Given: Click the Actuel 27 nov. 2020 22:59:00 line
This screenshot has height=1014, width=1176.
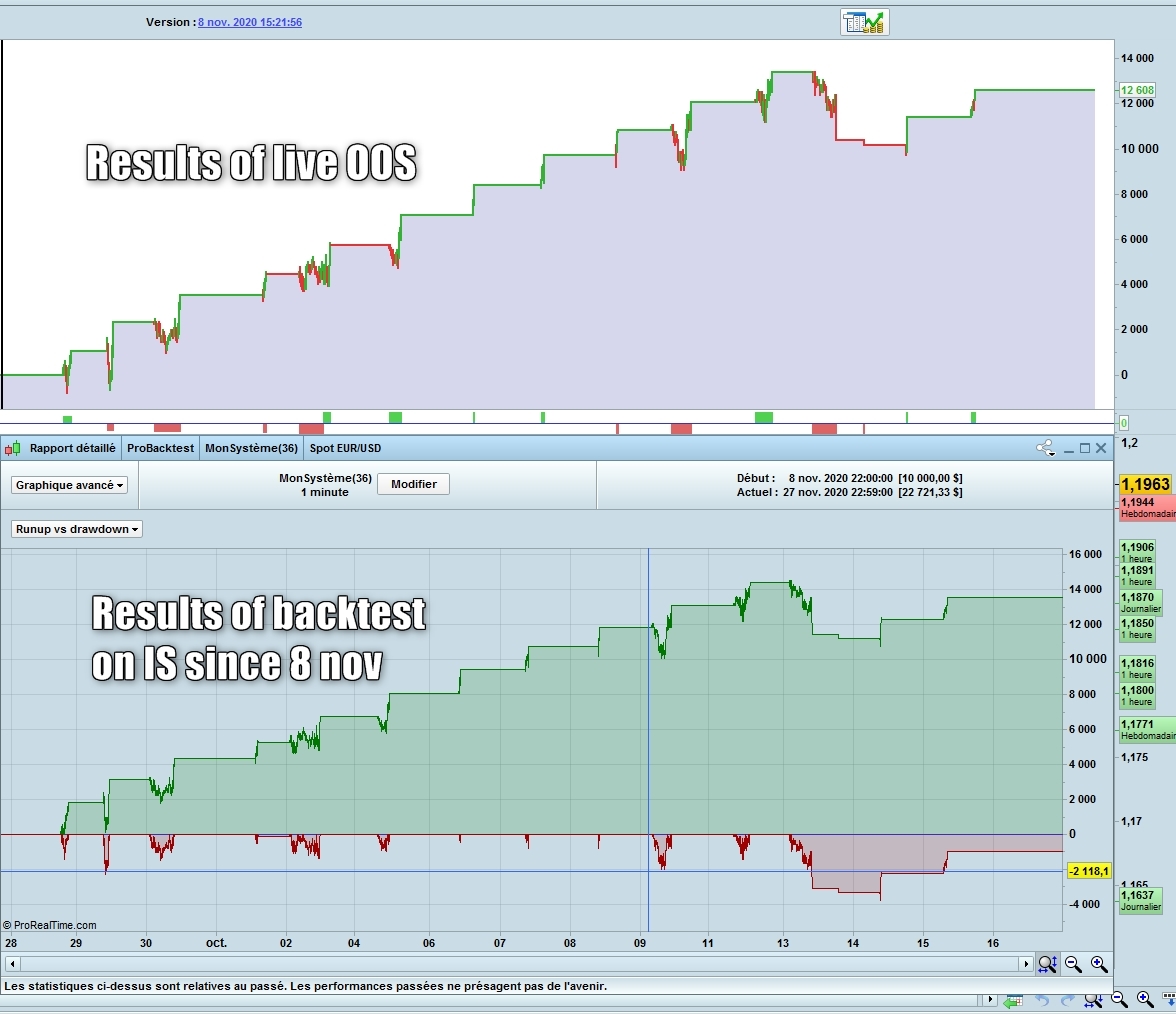Looking at the screenshot, I should point(849,493).
